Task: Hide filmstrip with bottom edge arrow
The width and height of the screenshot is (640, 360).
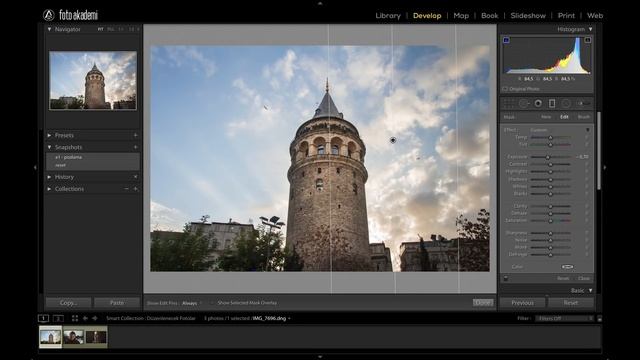Action: [320, 357]
